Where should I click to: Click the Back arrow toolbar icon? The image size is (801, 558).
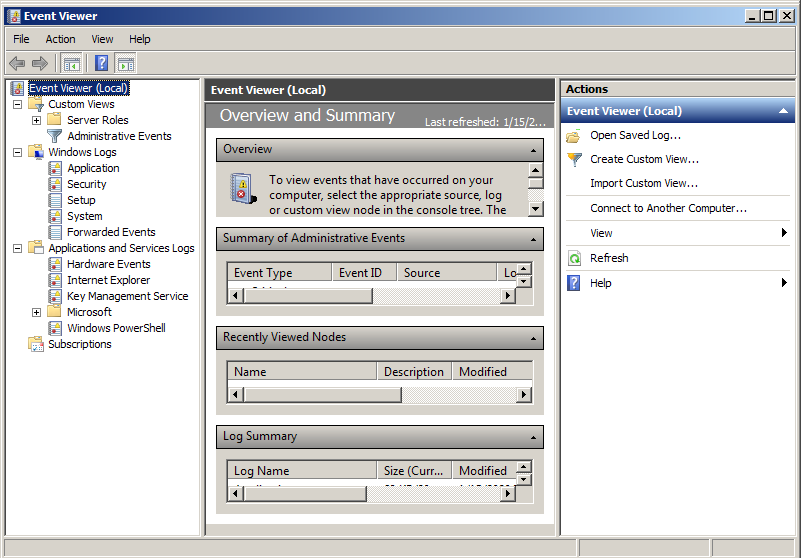click(x=17, y=63)
